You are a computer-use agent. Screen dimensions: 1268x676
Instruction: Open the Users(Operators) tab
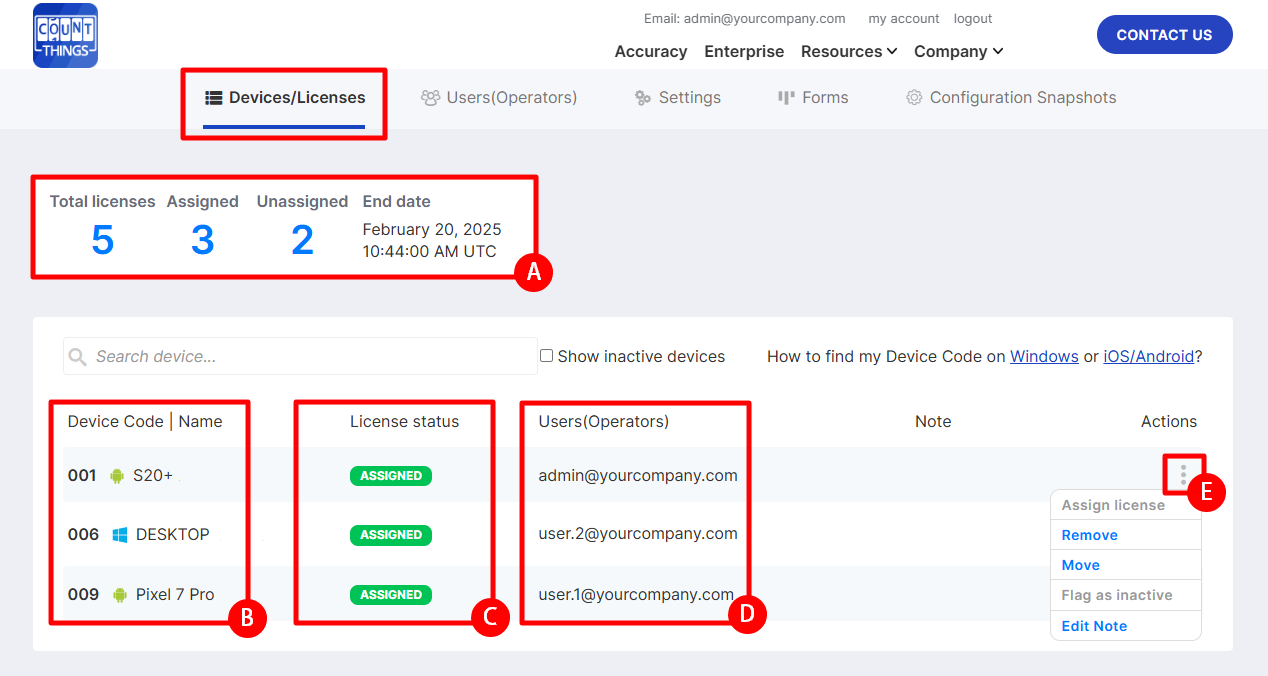pyautogui.click(x=499, y=98)
